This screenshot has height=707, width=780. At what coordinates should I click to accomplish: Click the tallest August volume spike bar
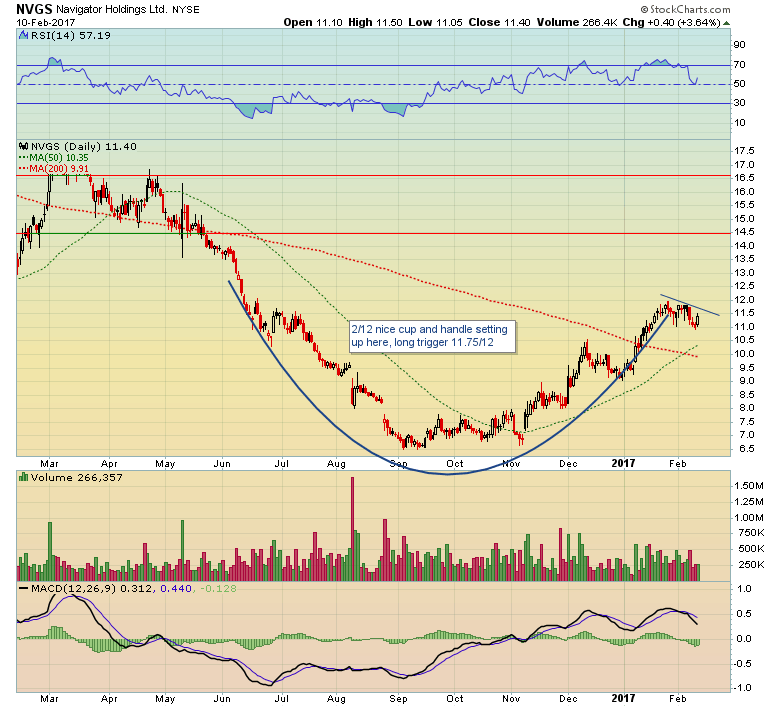pos(353,528)
